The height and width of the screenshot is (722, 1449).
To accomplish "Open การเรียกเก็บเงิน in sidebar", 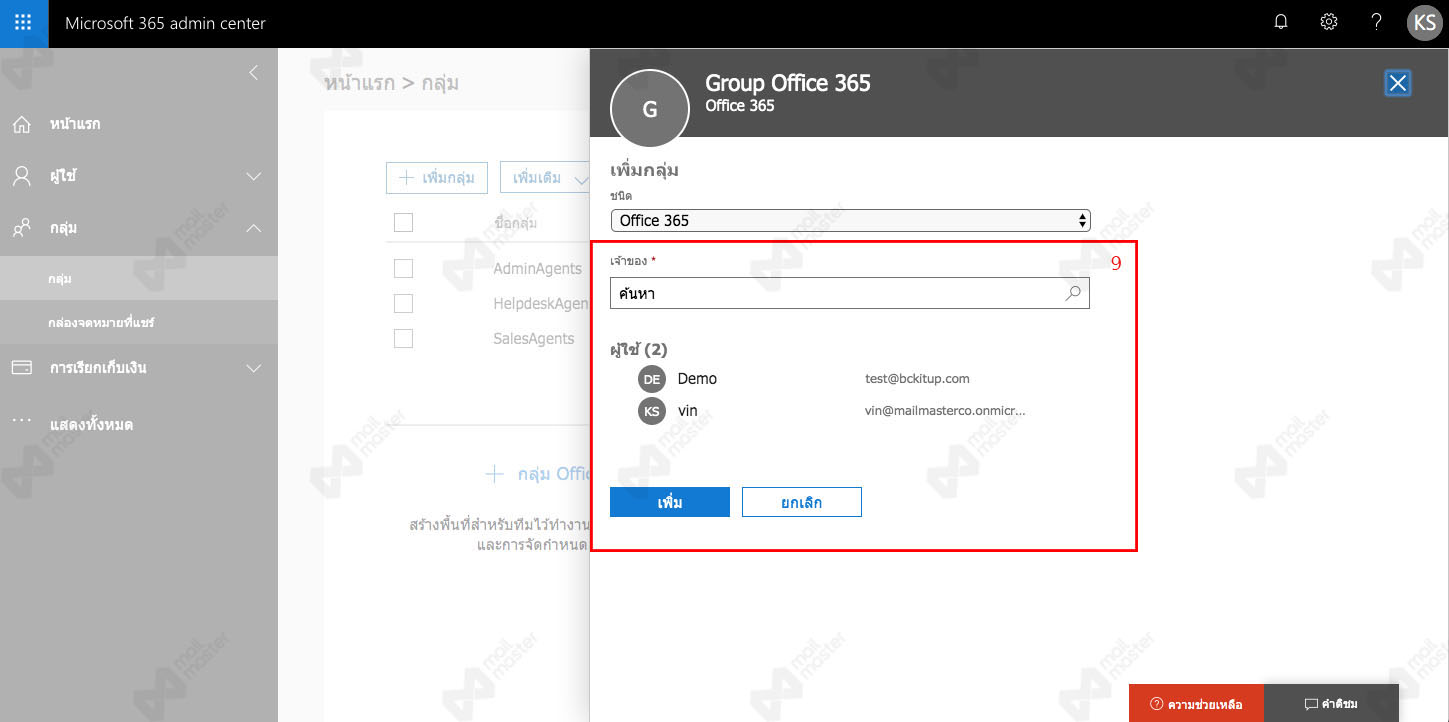I will (98, 368).
